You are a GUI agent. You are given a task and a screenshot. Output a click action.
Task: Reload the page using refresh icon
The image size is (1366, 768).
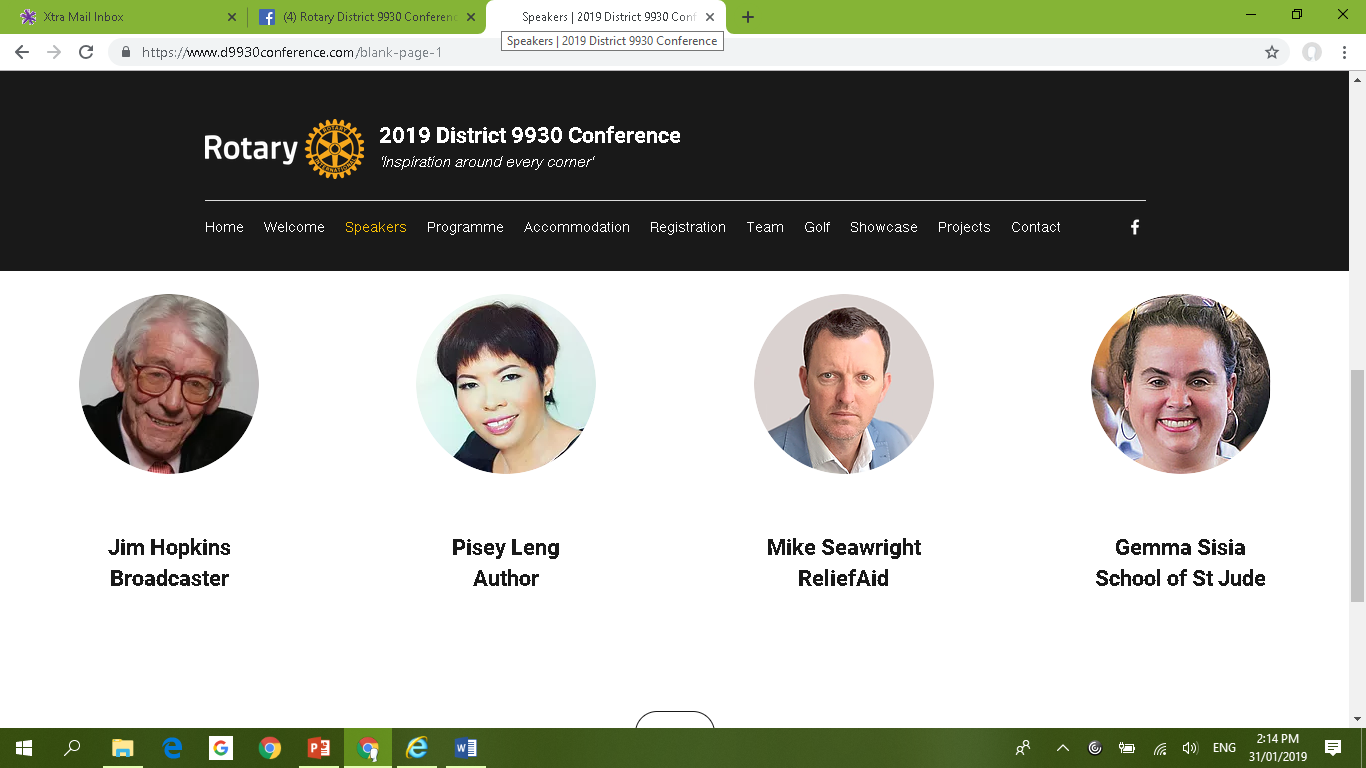pos(86,52)
